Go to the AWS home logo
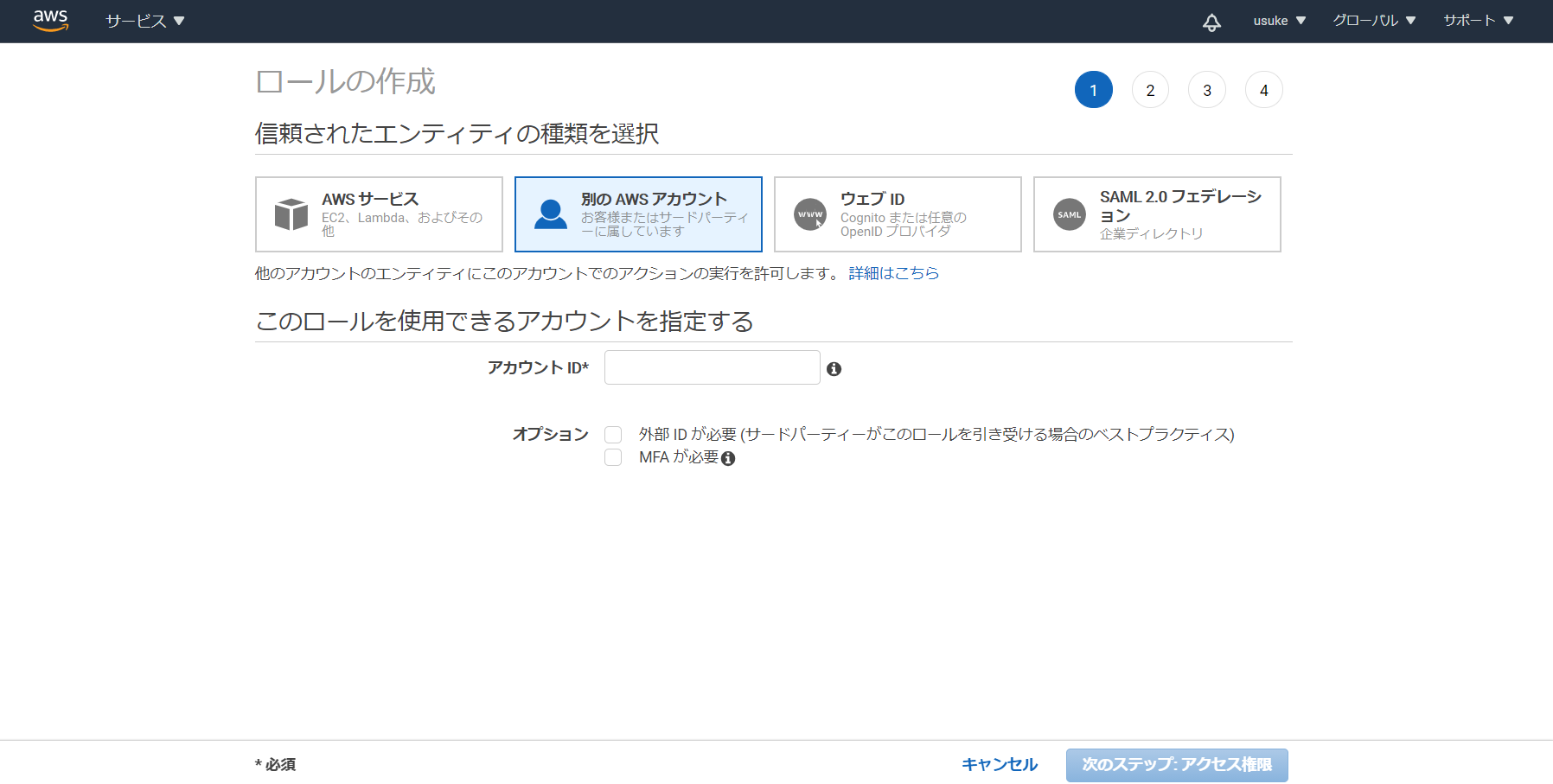The height and width of the screenshot is (784, 1553). pyautogui.click(x=50, y=20)
